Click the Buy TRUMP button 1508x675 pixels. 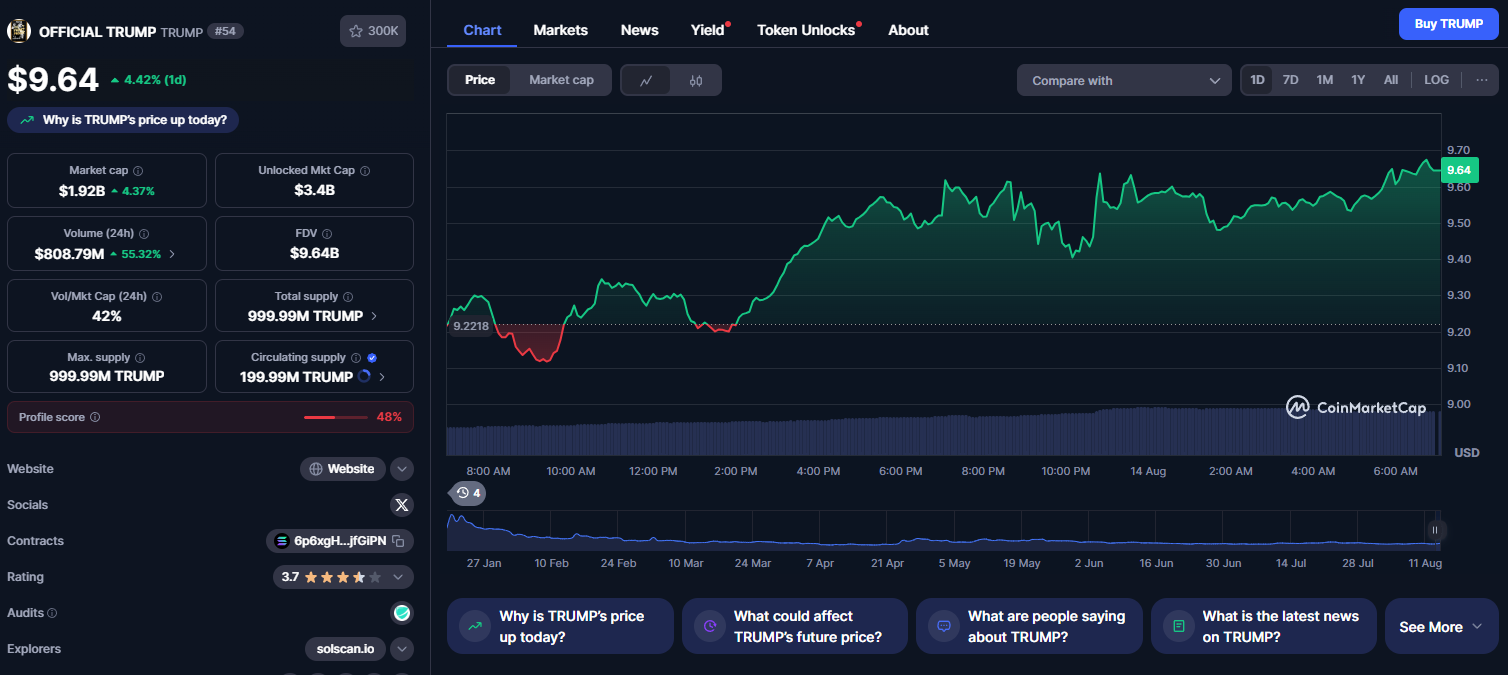pos(1449,23)
